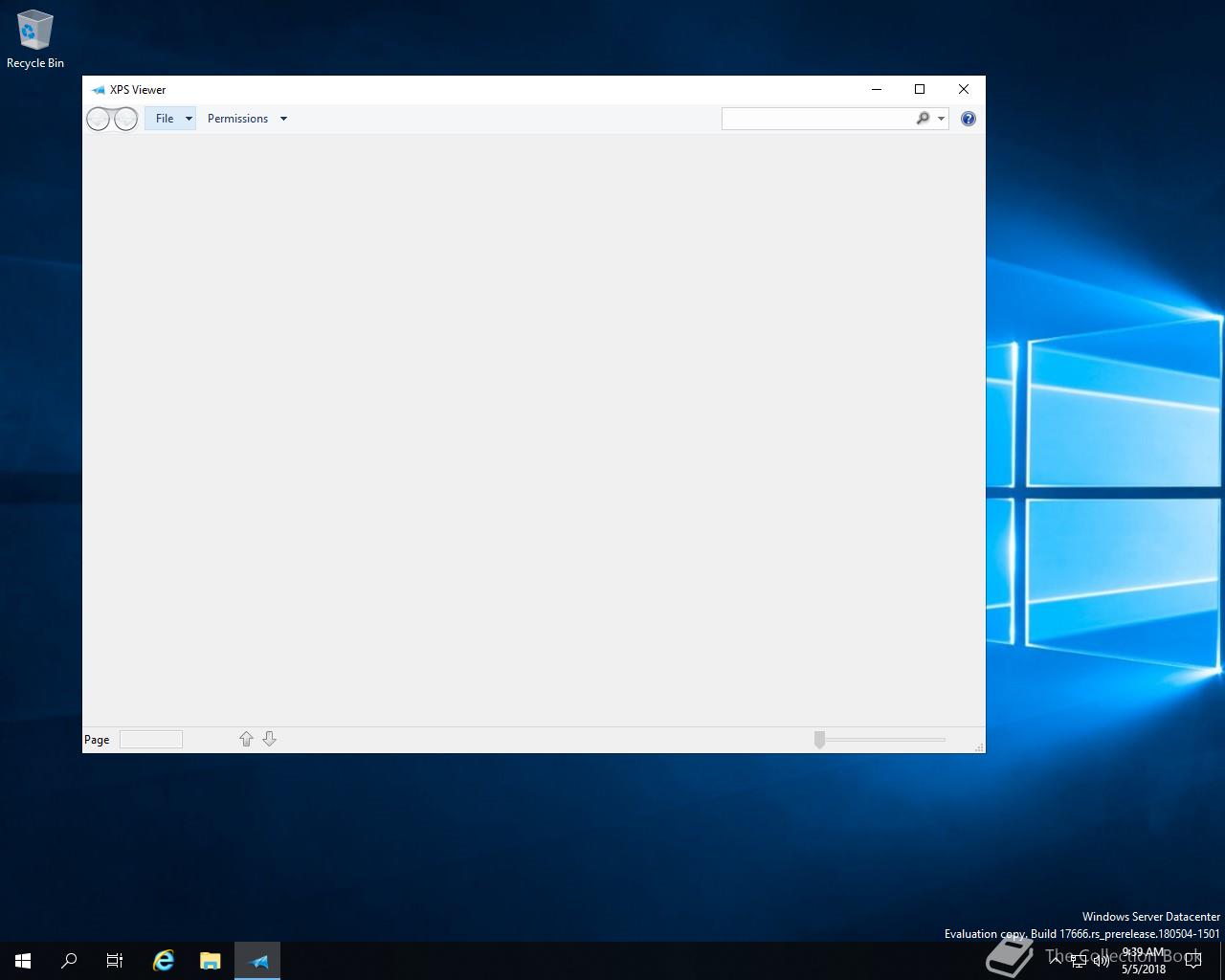
Task: Open XPS Viewer Help icon
Action: pyautogui.click(x=969, y=119)
